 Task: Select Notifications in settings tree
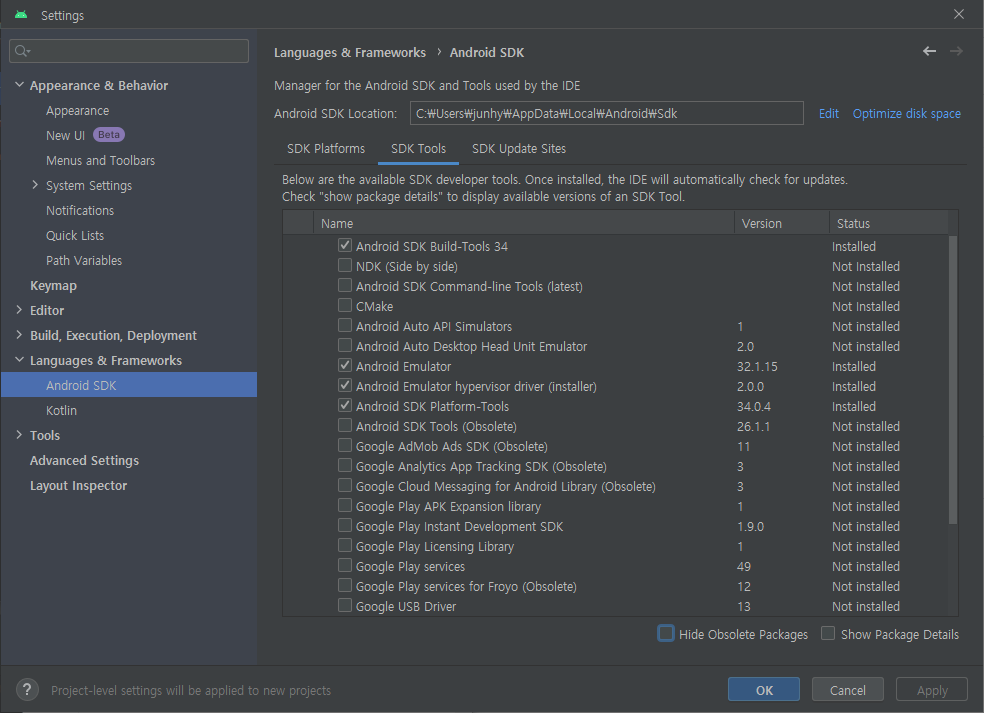coord(80,210)
